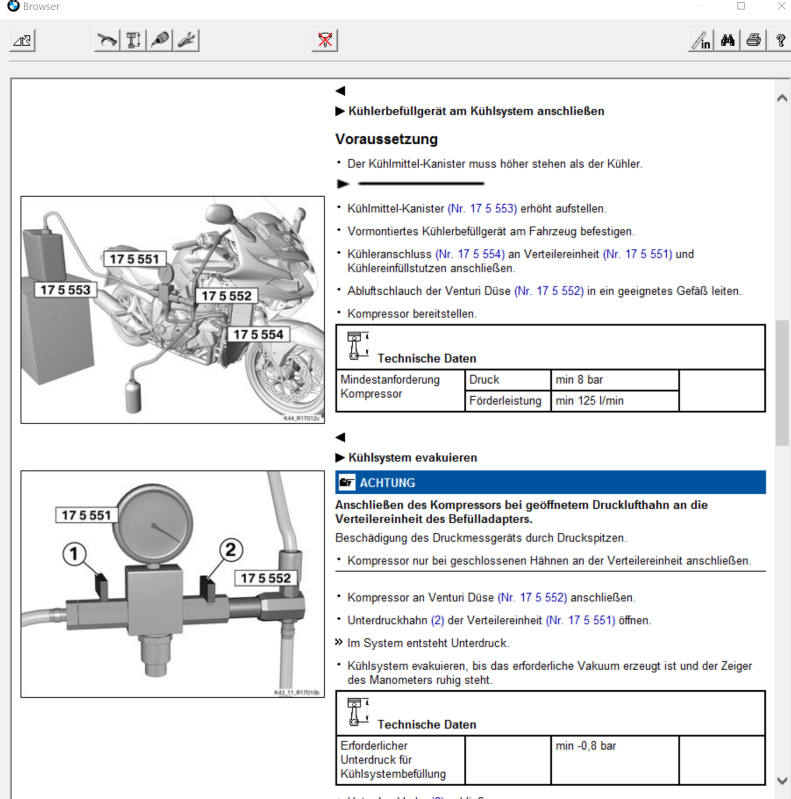The image size is (791, 799).
Task: Click the icon beside ACHTUNG banner
Action: click(347, 483)
